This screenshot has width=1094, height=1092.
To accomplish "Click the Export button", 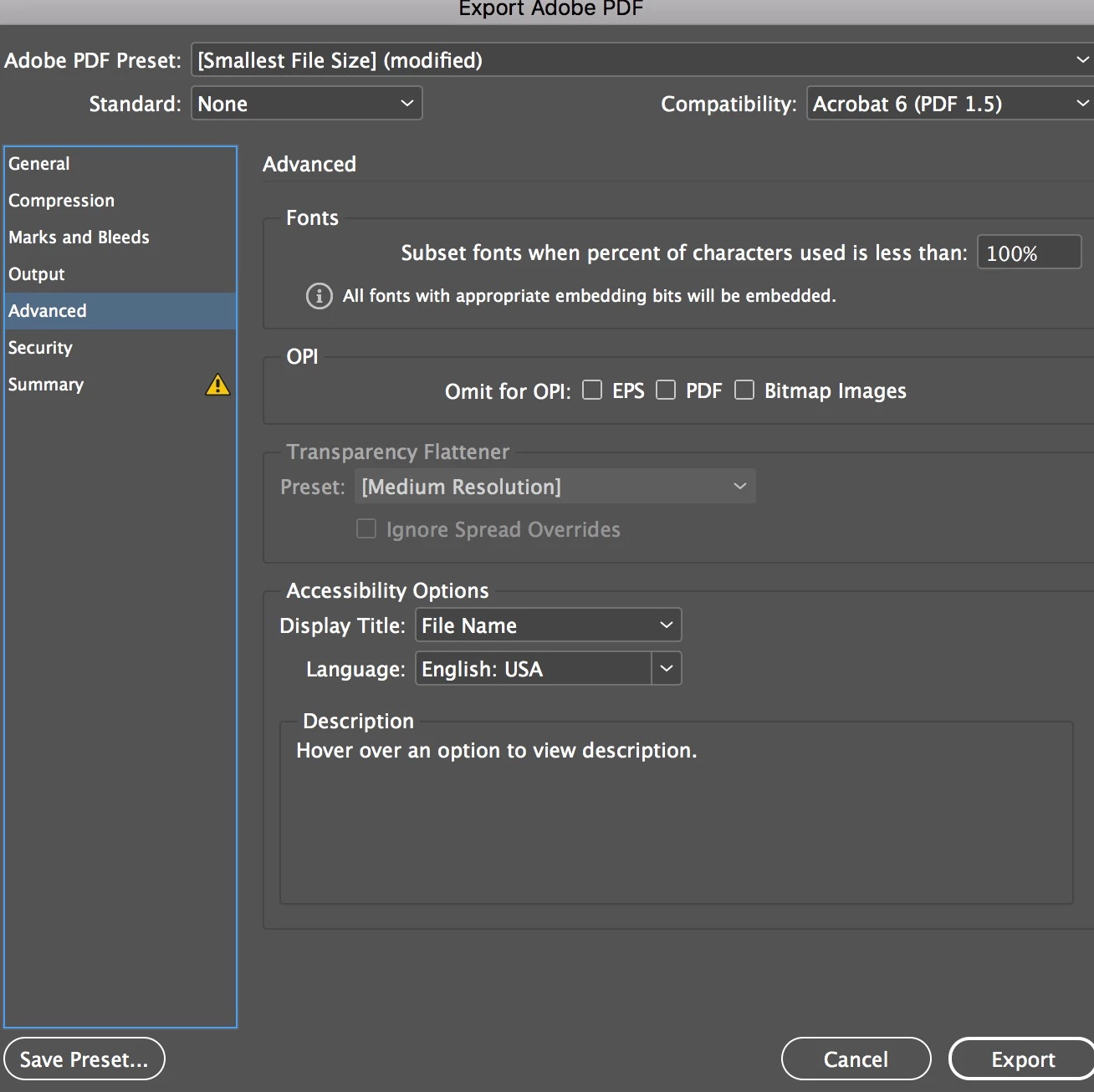I will coord(1022,1059).
